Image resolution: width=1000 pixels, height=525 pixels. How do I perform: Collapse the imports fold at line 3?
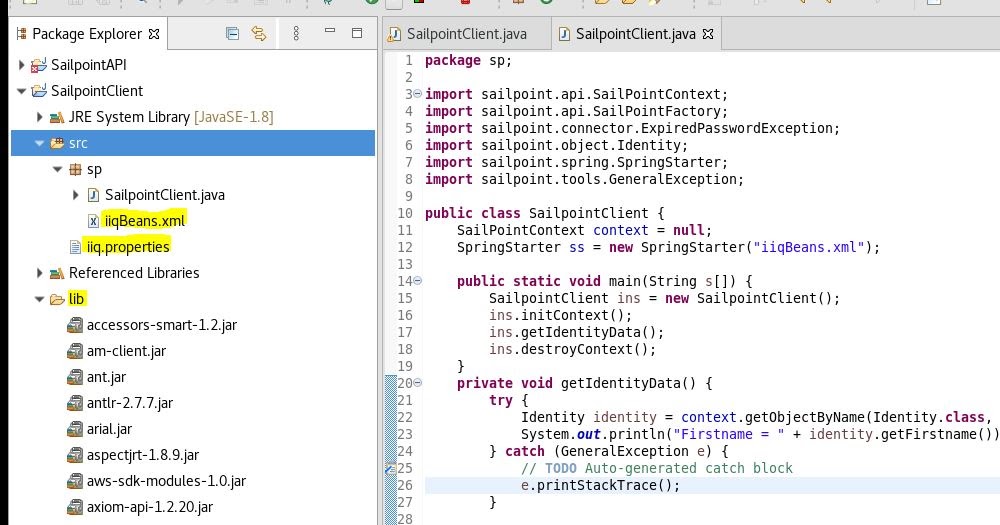[x=418, y=94]
